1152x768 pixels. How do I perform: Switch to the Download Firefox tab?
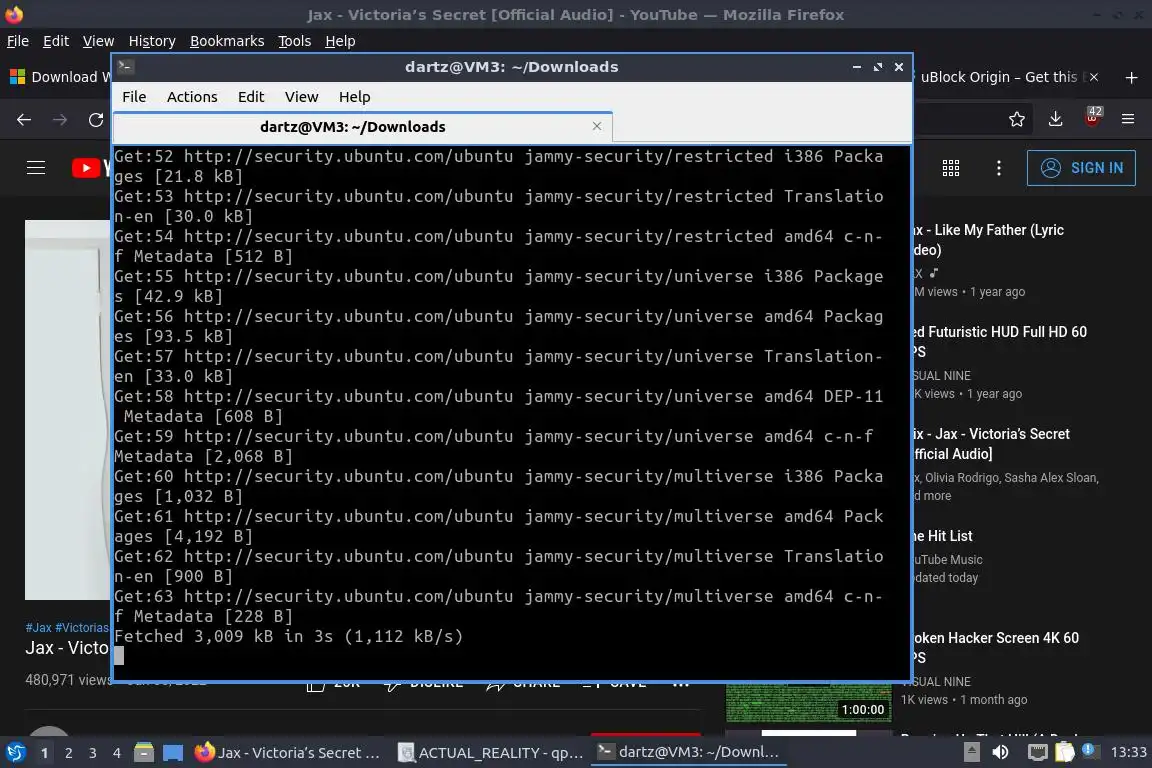(x=59, y=77)
